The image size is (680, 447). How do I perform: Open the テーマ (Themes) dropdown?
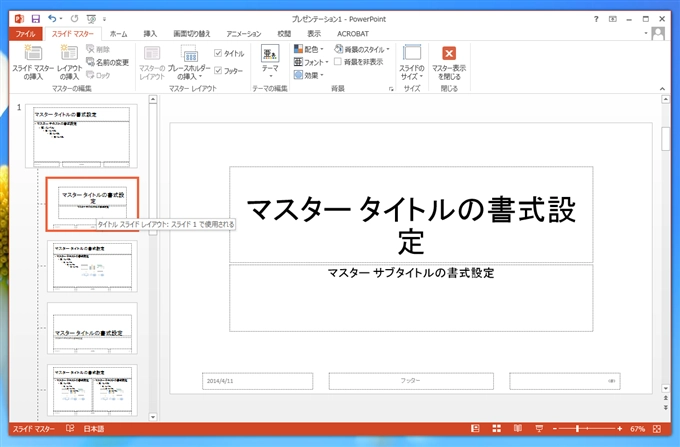270,61
